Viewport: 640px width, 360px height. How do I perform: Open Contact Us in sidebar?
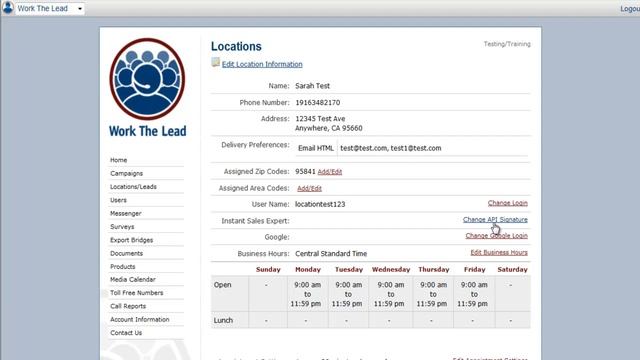point(126,333)
